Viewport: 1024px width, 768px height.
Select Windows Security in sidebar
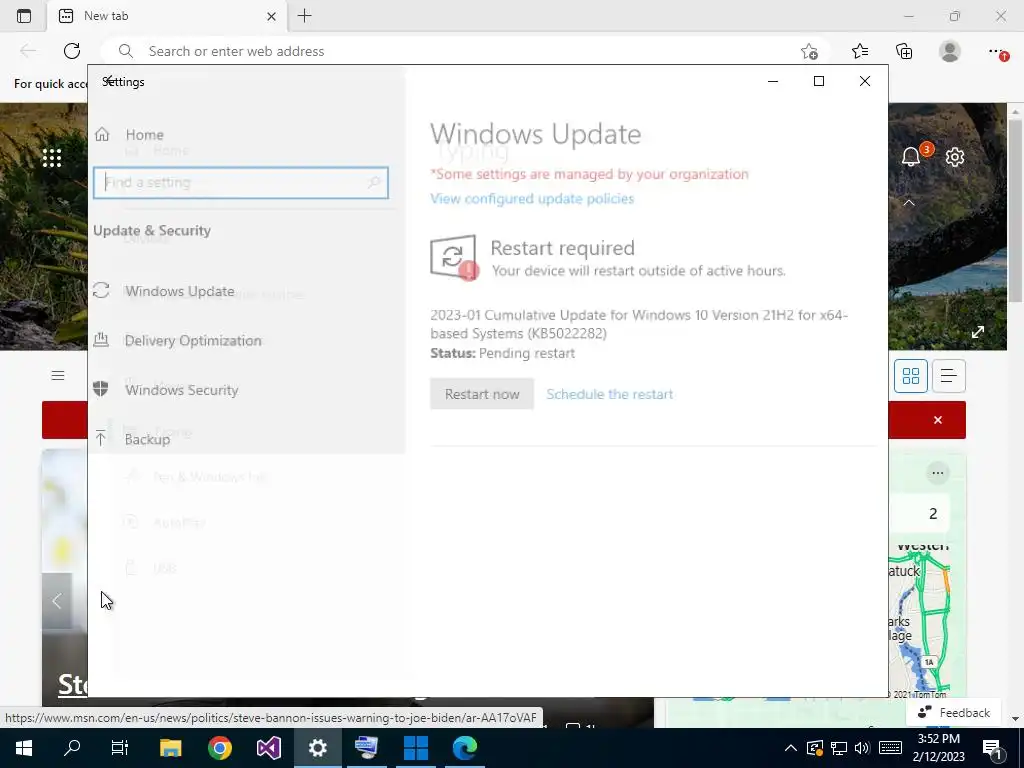tap(182, 390)
